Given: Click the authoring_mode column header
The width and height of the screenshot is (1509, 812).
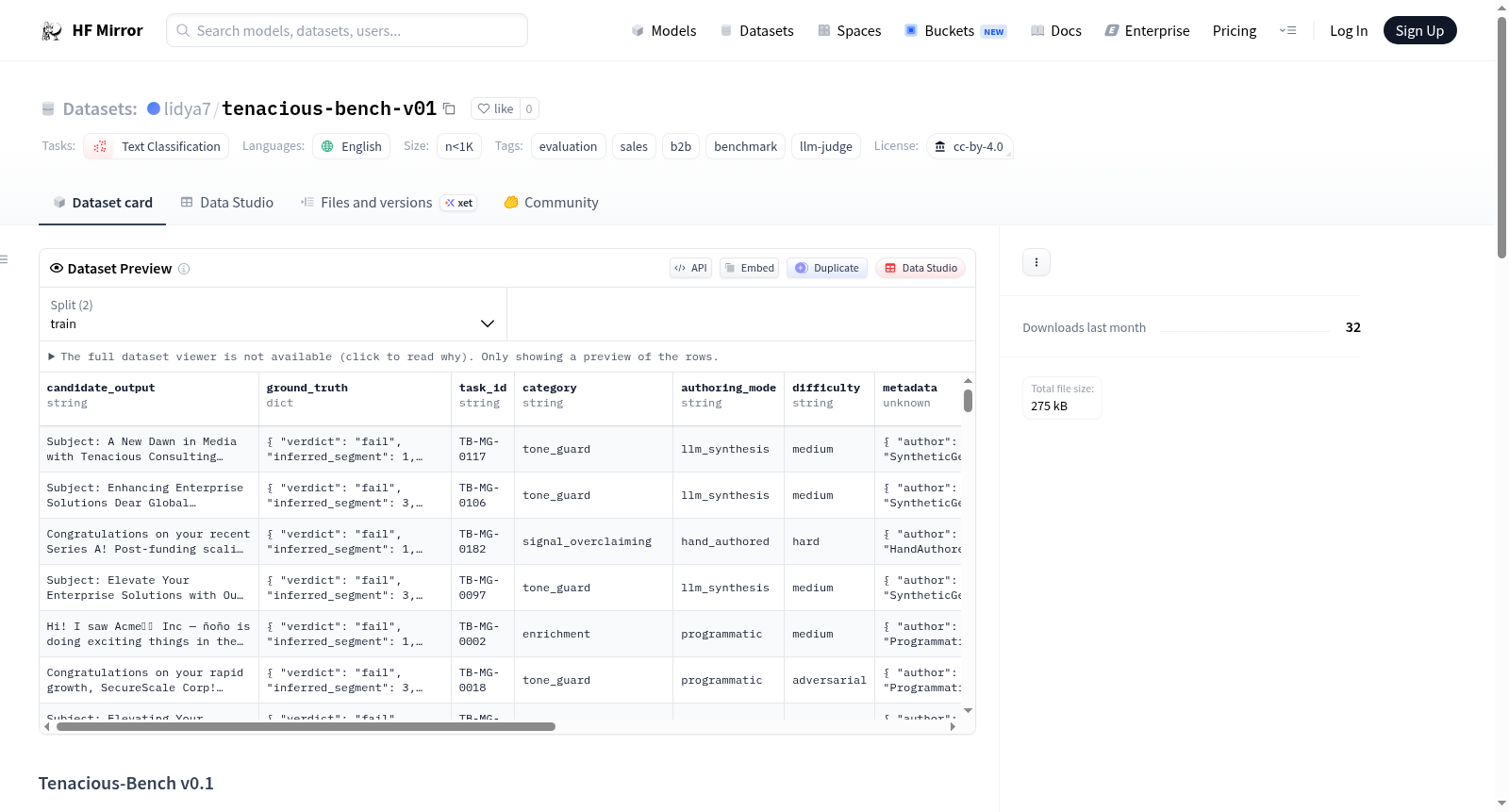Looking at the screenshot, I should (x=729, y=396).
